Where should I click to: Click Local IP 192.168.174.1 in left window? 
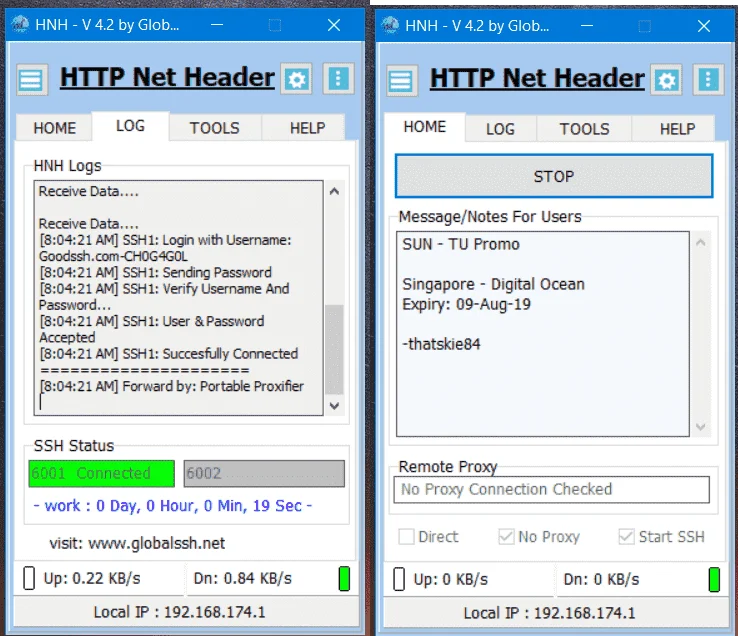click(x=179, y=612)
